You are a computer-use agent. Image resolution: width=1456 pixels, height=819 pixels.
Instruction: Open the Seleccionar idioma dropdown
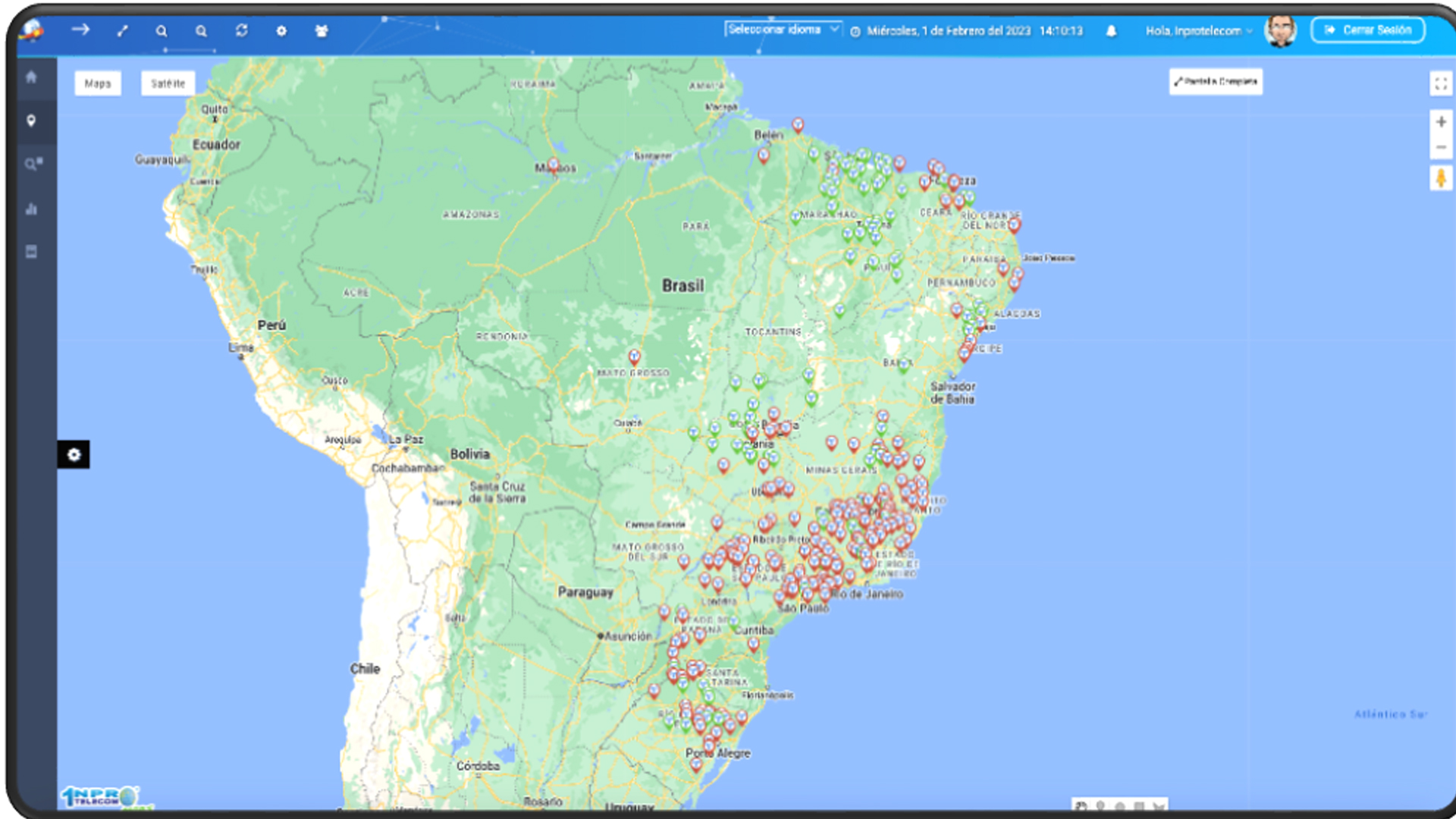pyautogui.click(x=783, y=30)
